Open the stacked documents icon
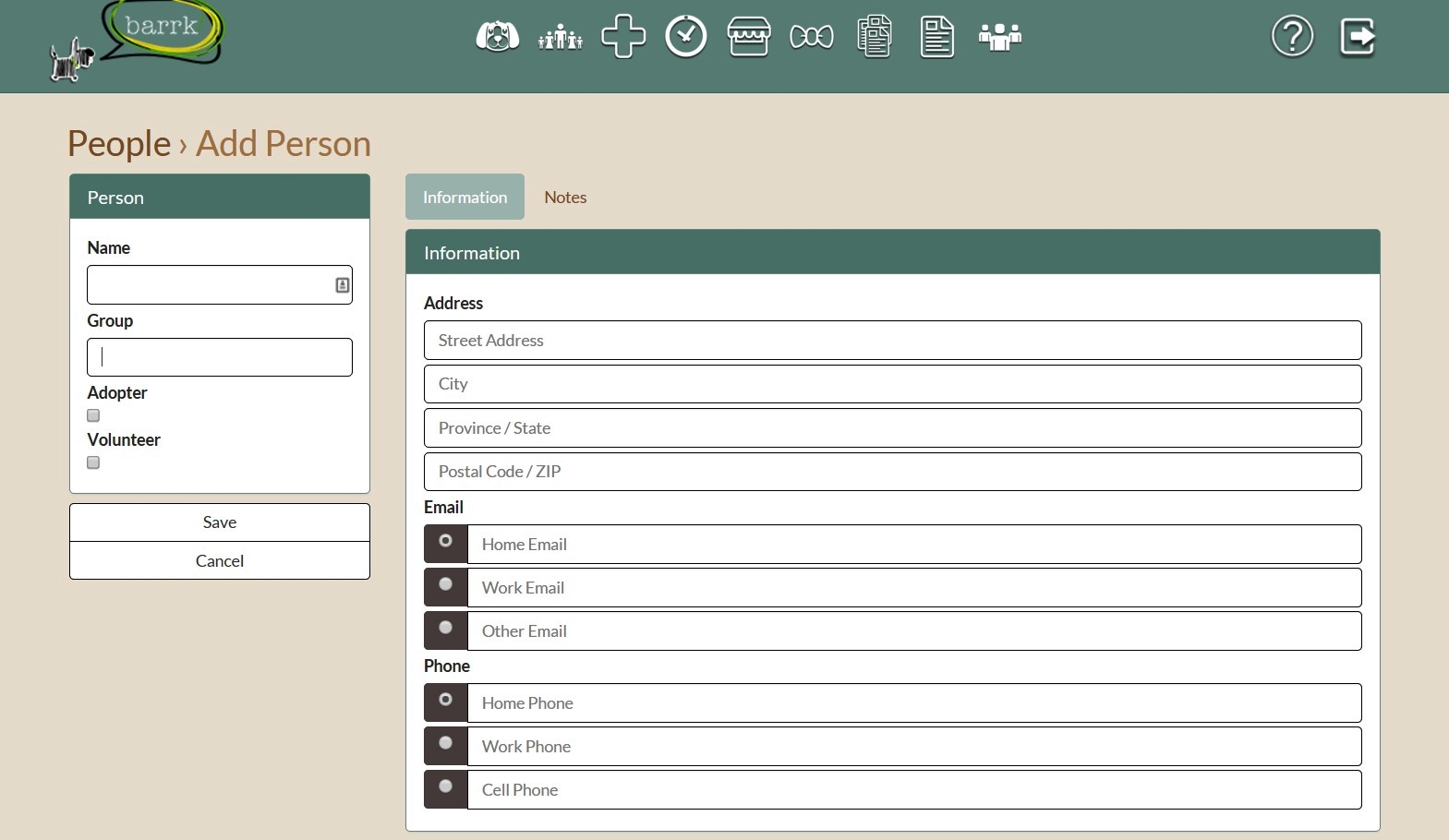Image resolution: width=1449 pixels, height=840 pixels. [x=875, y=37]
